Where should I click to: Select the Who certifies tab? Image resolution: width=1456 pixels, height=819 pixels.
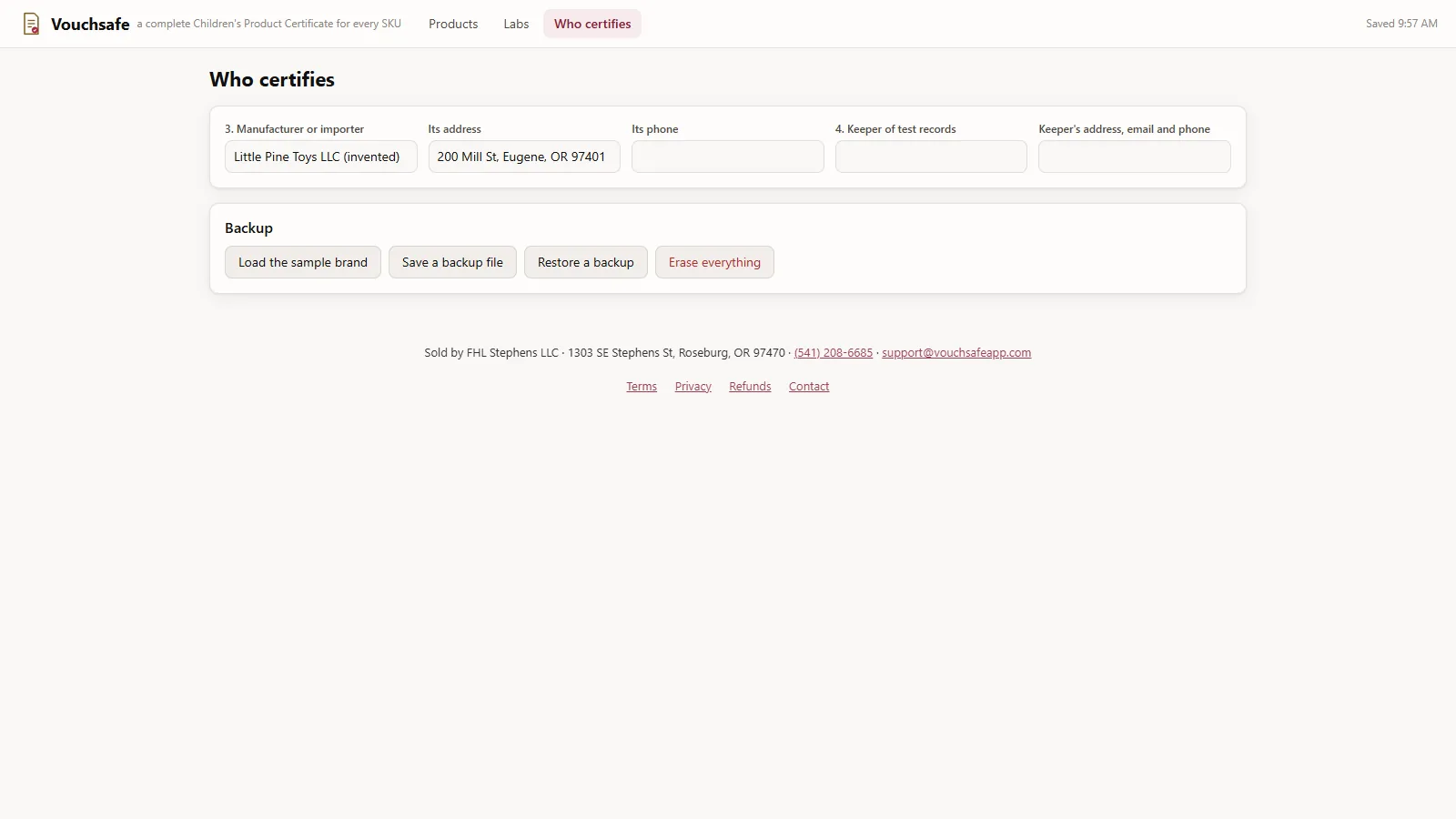592,24
